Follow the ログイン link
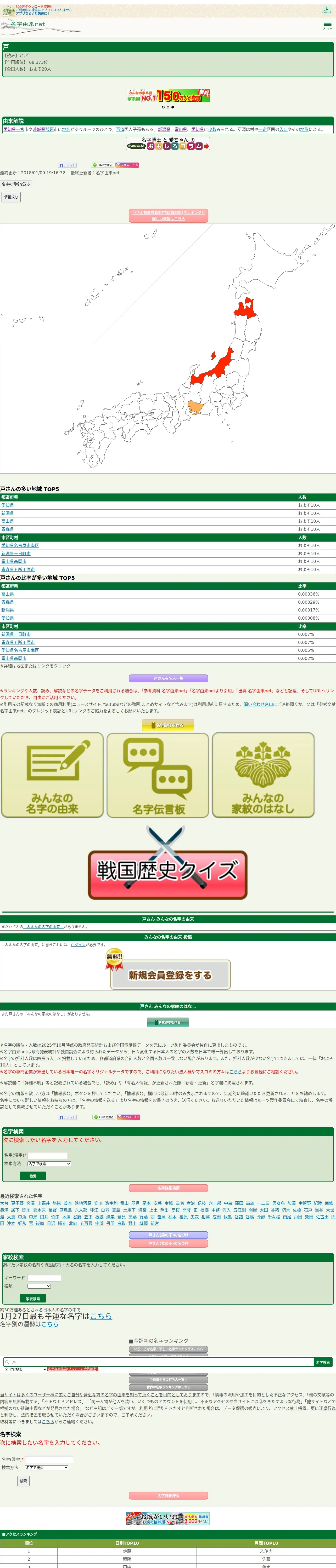This screenshot has width=336, height=1568. pyautogui.click(x=78, y=945)
